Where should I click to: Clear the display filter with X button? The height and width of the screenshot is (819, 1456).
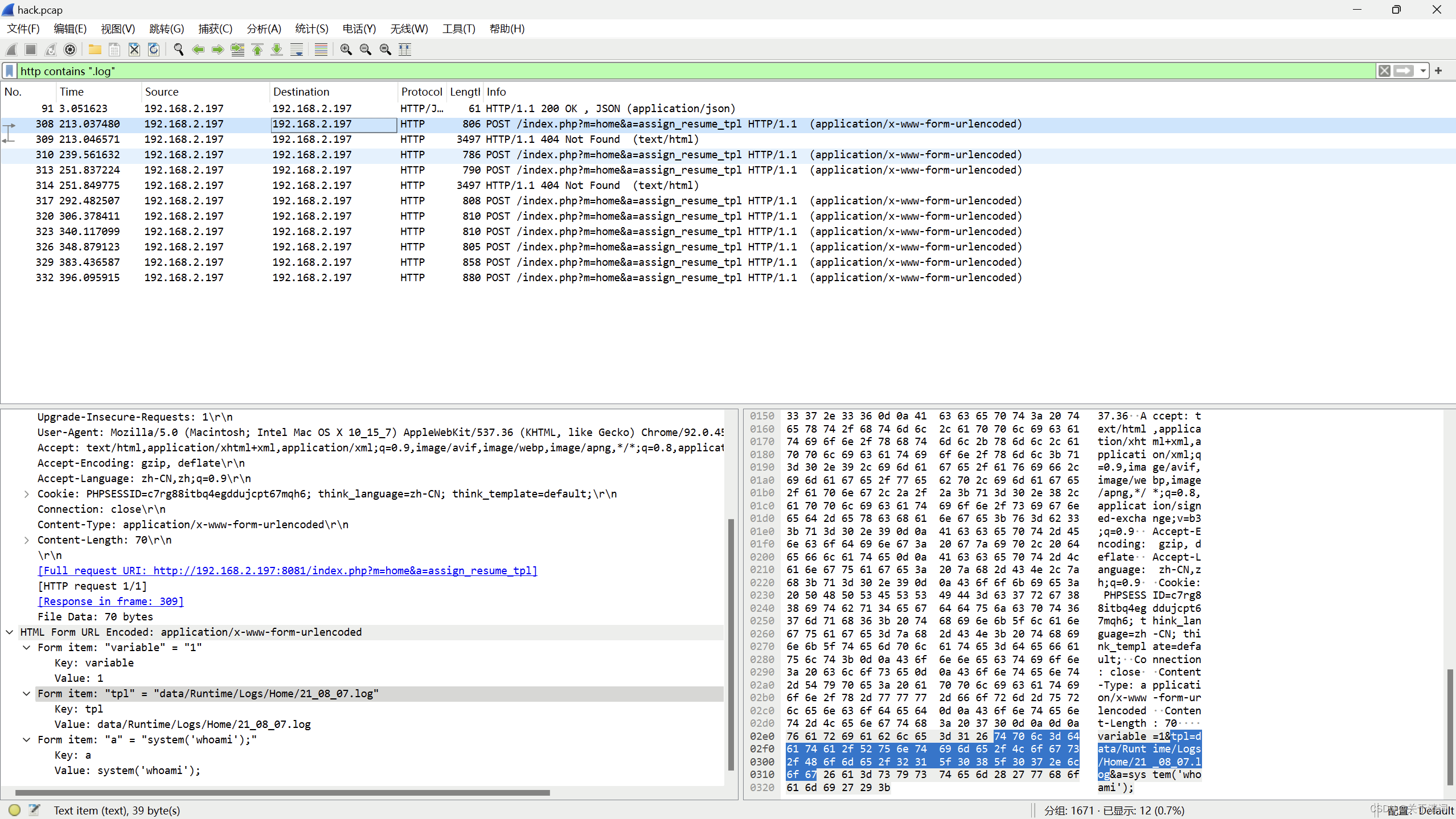pos(1384,71)
